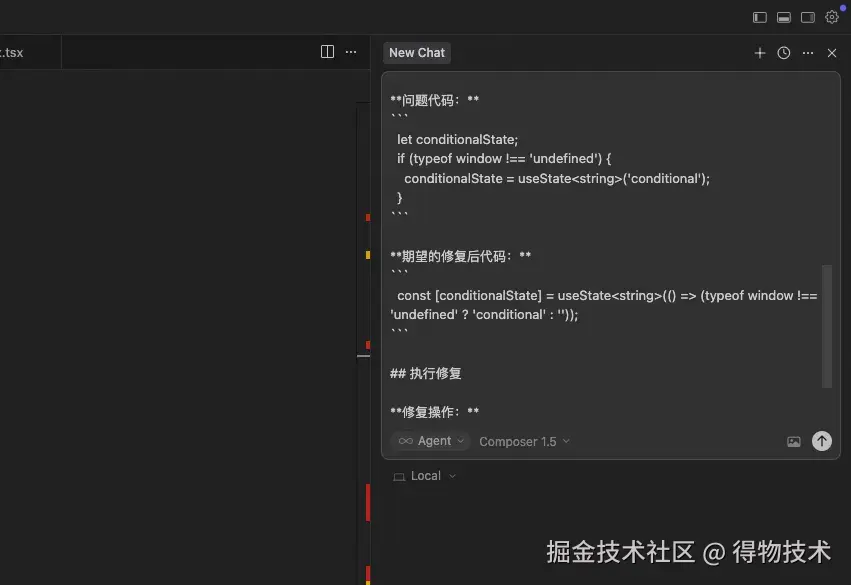Open settings via the gear icon
Viewport: 851px width, 585px height.
point(831,17)
